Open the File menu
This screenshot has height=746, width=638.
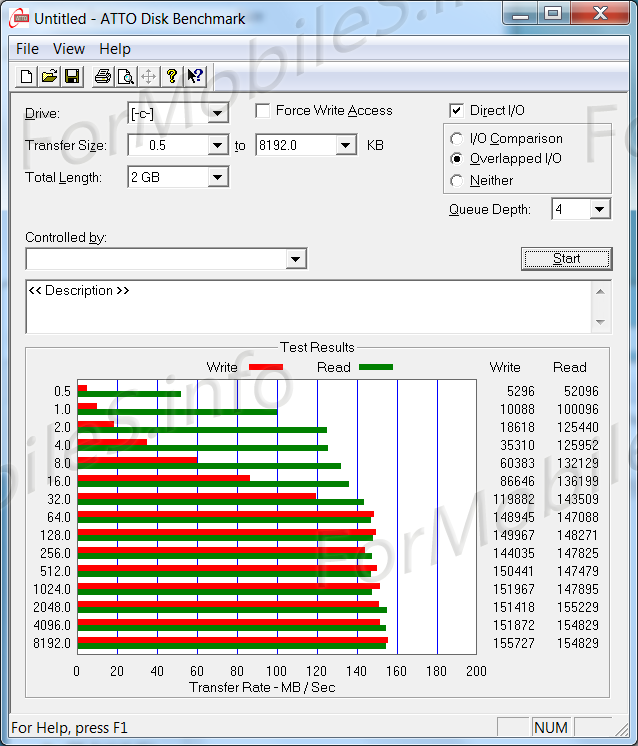(x=27, y=48)
